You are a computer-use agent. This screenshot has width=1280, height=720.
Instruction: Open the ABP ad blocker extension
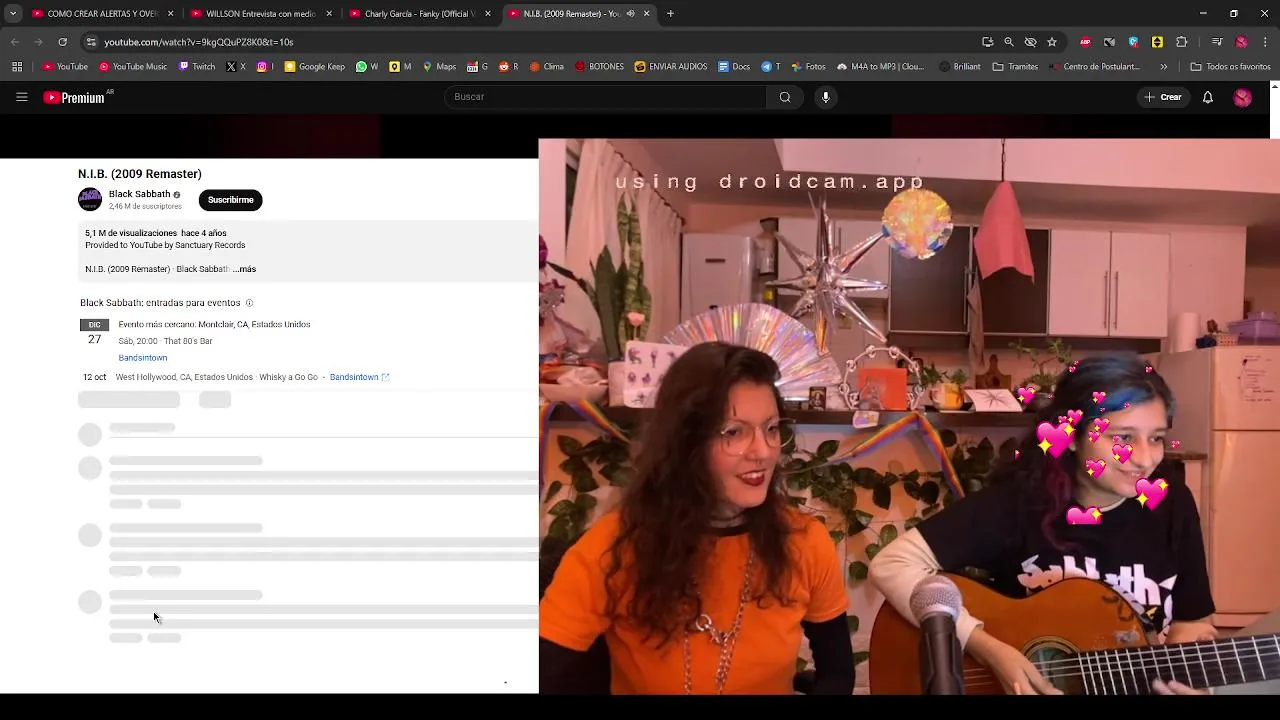pyautogui.click(x=1085, y=42)
